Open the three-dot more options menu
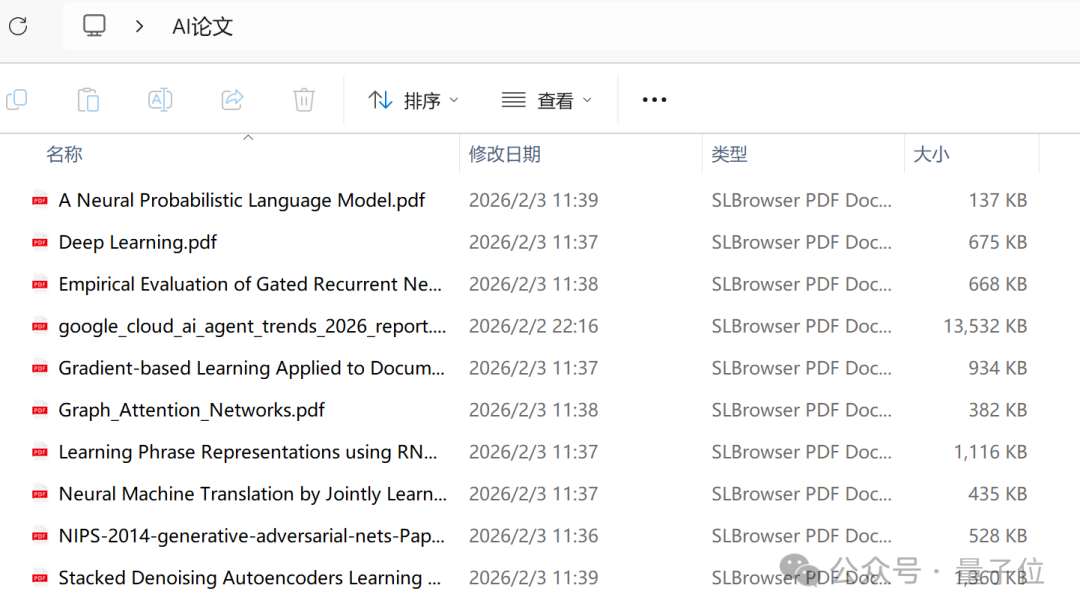1080x615 pixels. click(654, 100)
